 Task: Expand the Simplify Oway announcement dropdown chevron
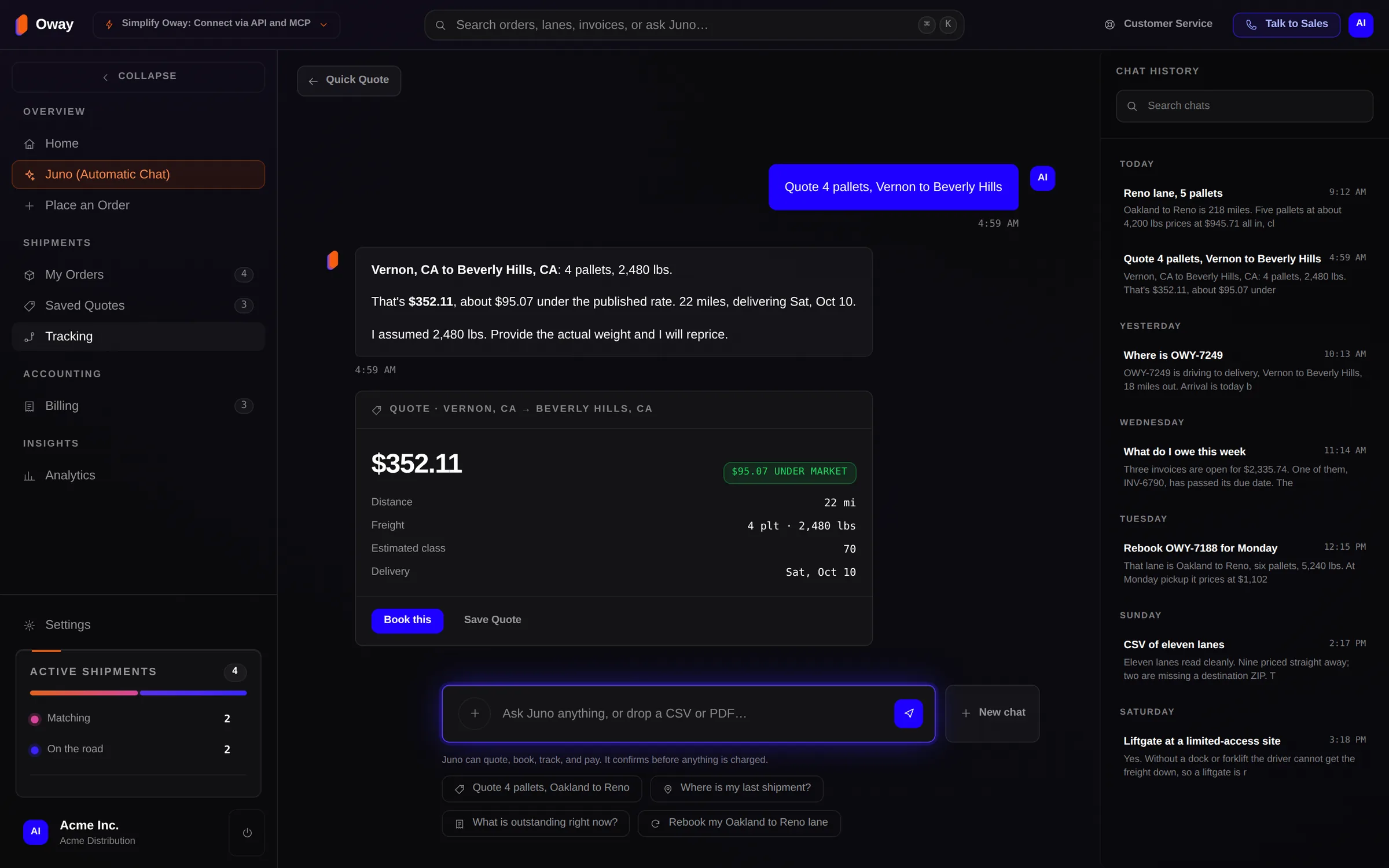tap(324, 24)
